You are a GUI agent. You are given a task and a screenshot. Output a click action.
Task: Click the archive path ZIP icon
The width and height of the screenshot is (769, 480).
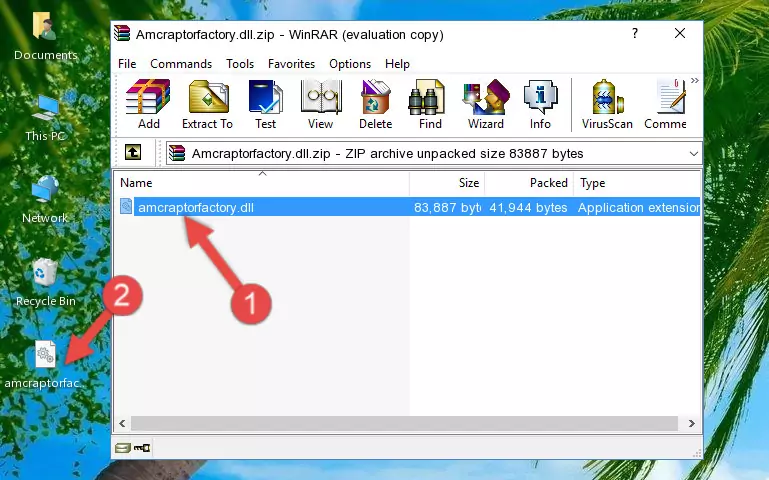point(177,153)
